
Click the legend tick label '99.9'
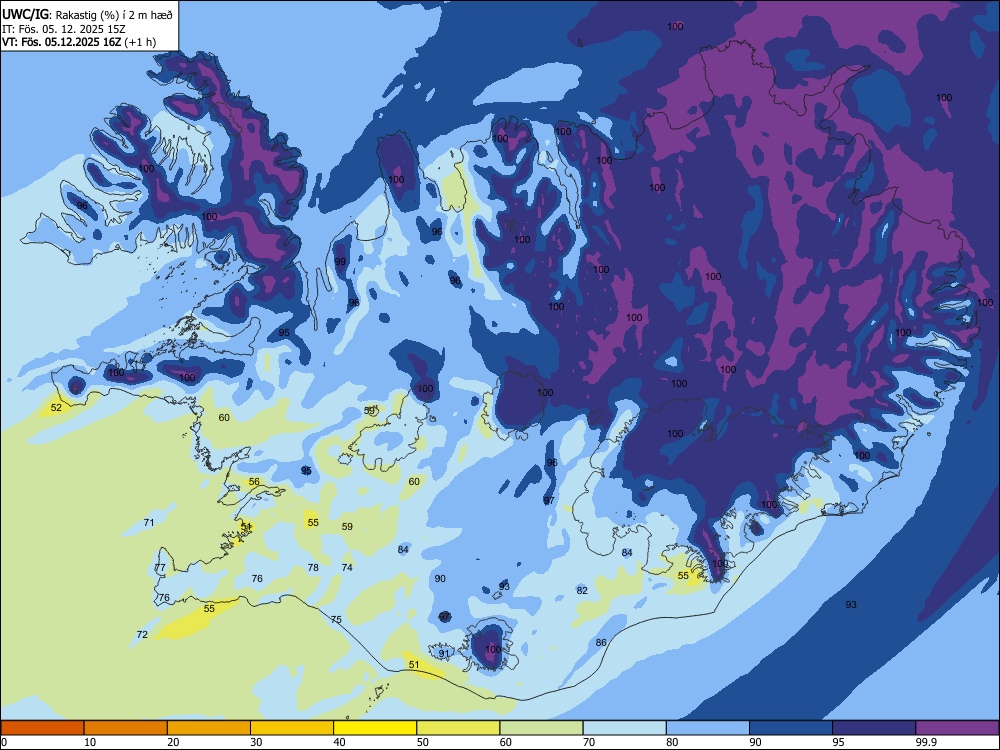coord(925,742)
